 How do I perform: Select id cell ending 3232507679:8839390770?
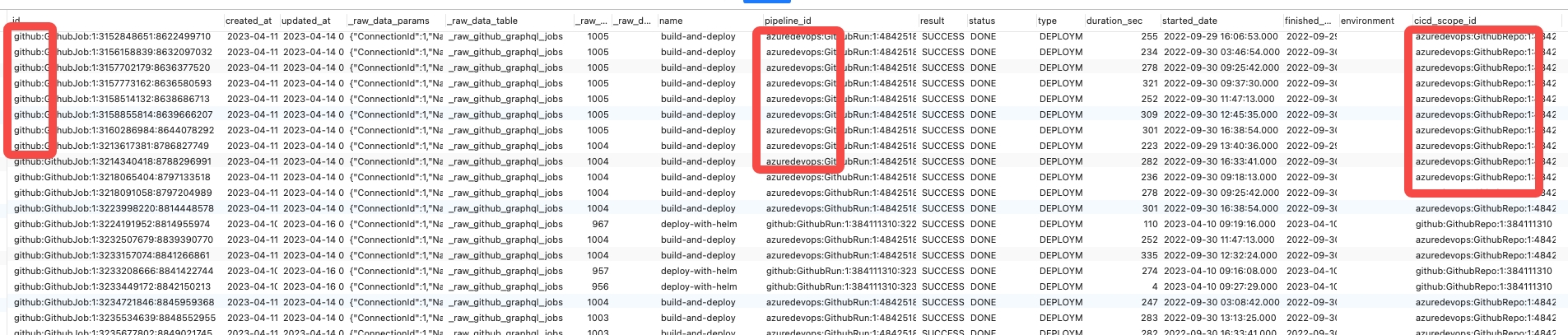(114, 240)
